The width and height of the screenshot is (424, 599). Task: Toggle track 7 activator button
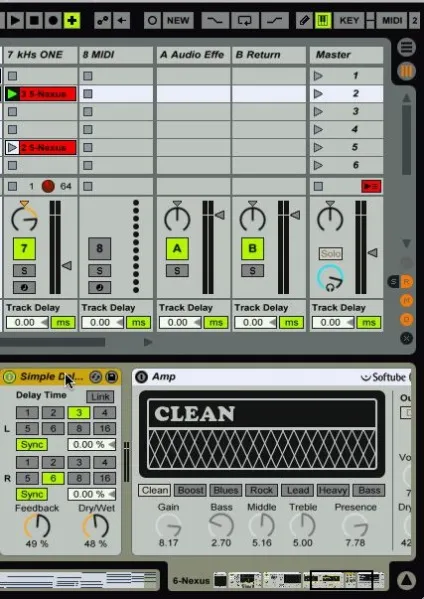coord(24,248)
